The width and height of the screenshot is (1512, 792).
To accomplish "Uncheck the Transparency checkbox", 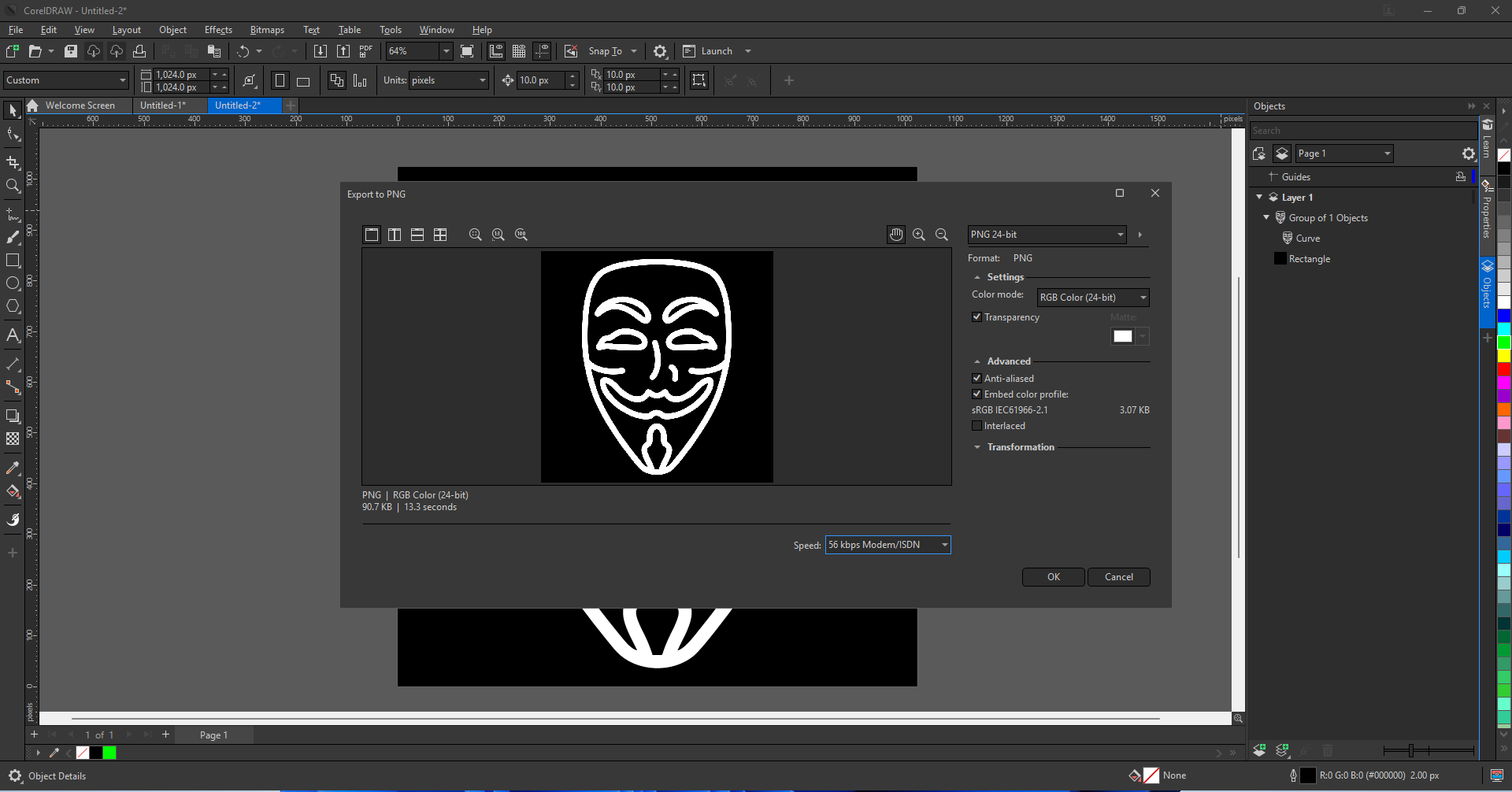I will pos(976,317).
